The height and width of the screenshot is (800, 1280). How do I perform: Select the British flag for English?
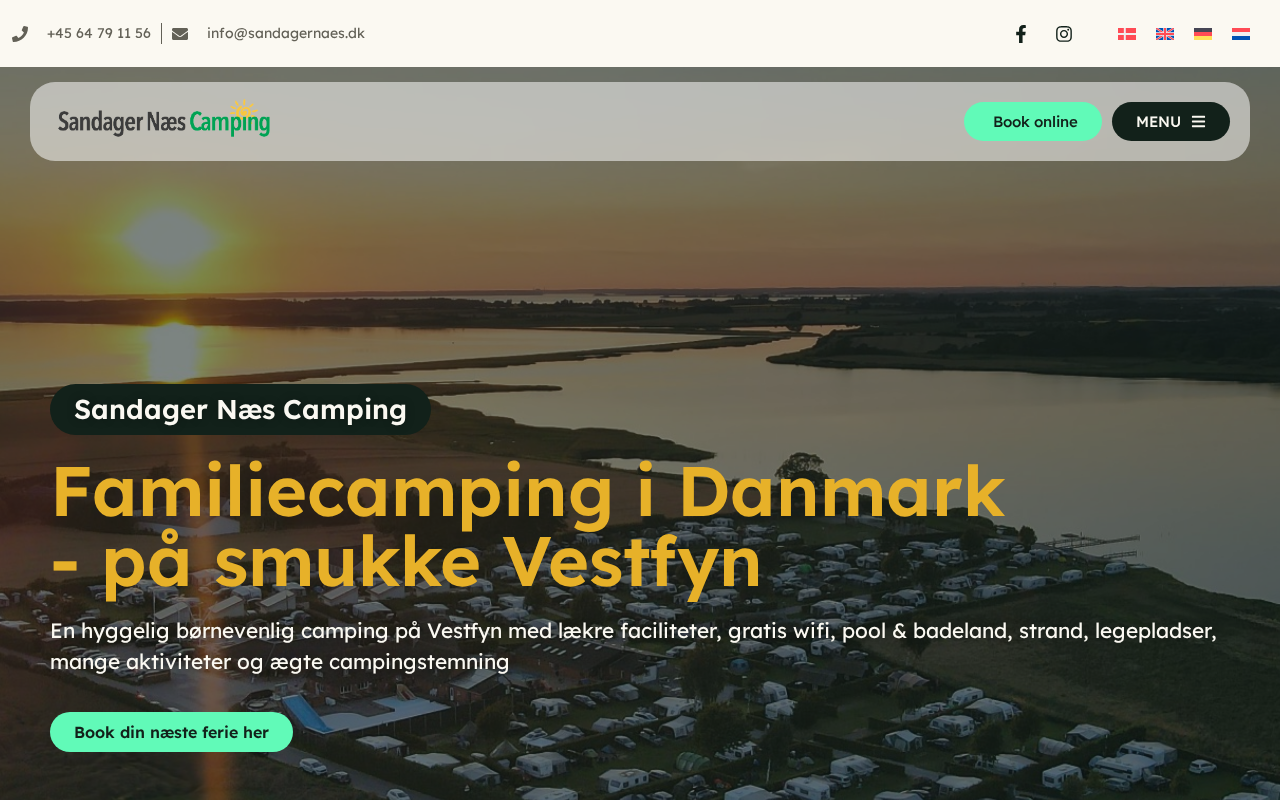[1165, 34]
